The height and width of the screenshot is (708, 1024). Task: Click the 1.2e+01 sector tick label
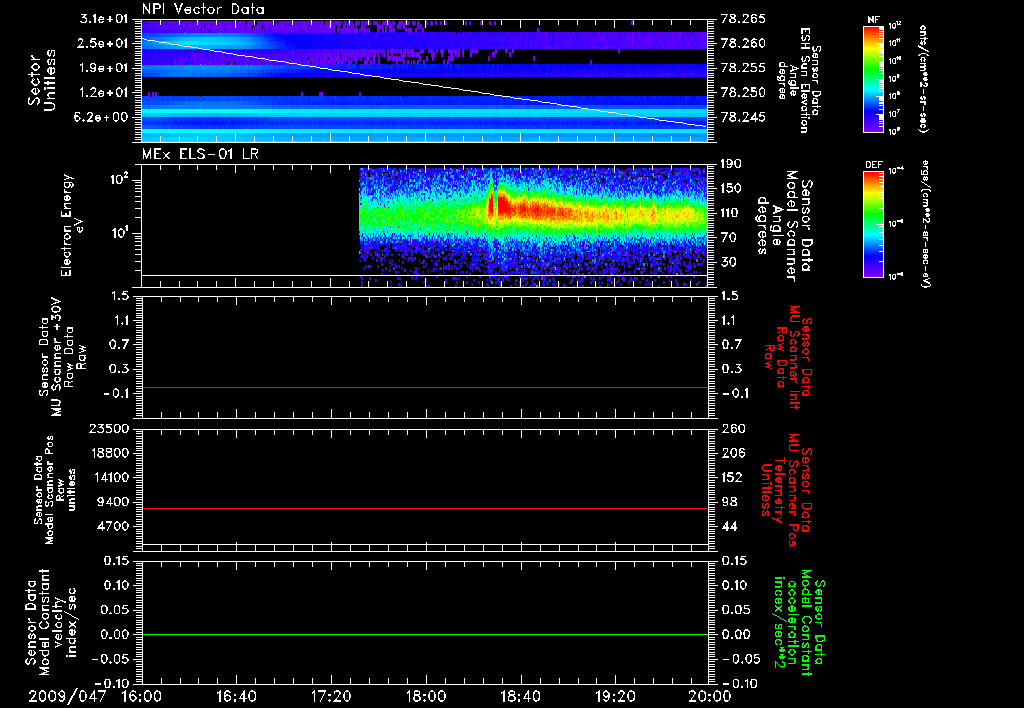(x=103, y=93)
